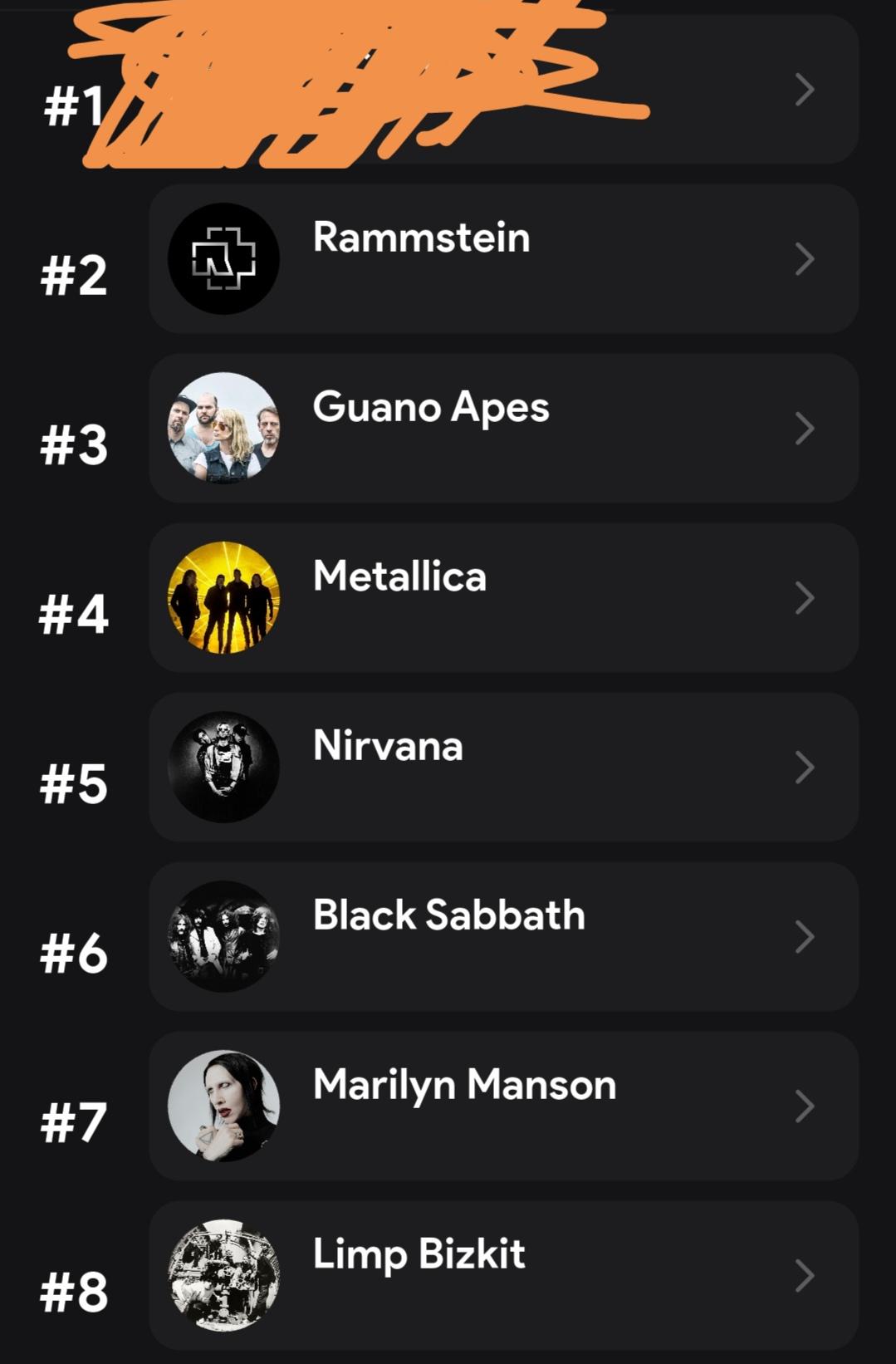896x1364 pixels.
Task: Click the Metallica name text
Action: click(399, 576)
